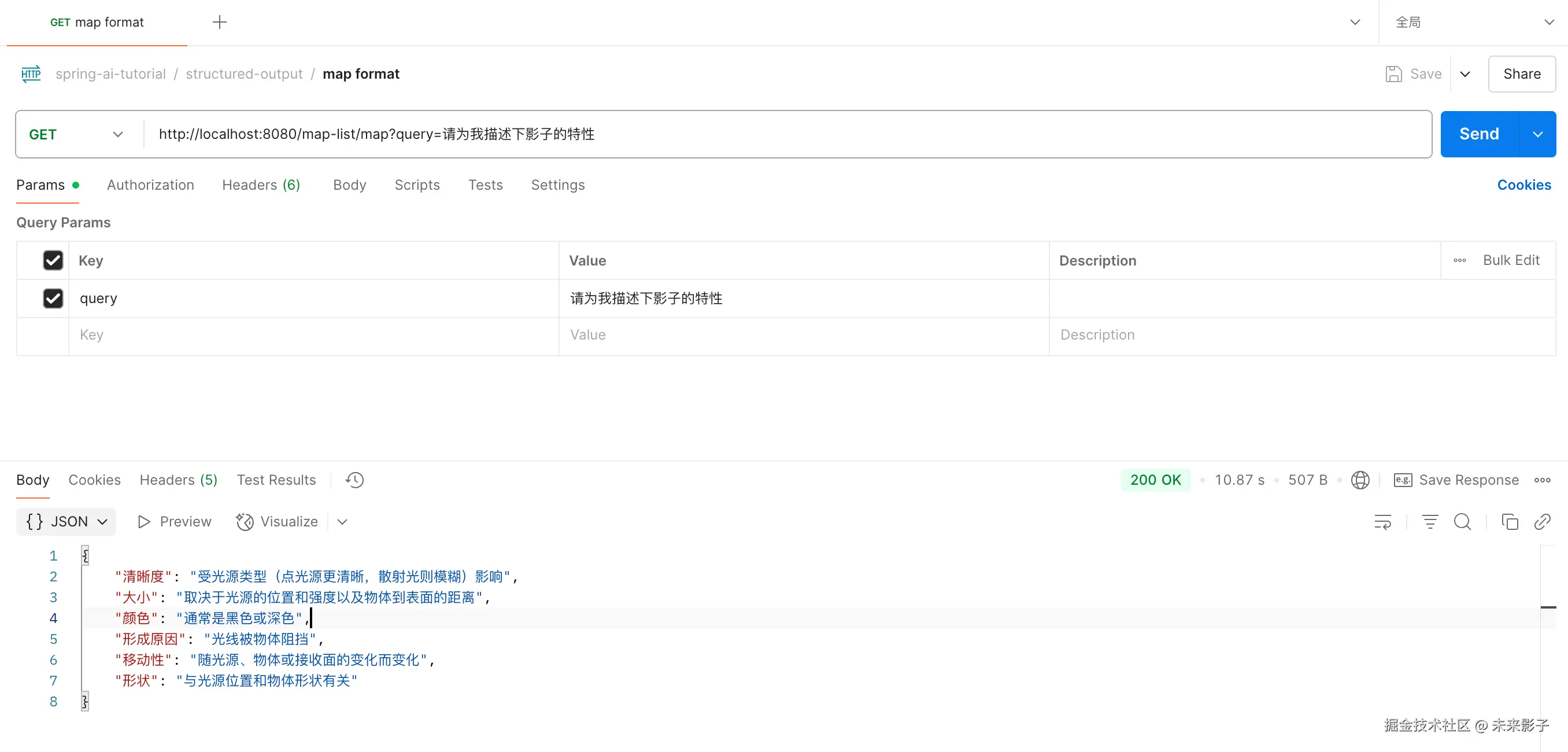Click the network globe icon

point(1360,480)
